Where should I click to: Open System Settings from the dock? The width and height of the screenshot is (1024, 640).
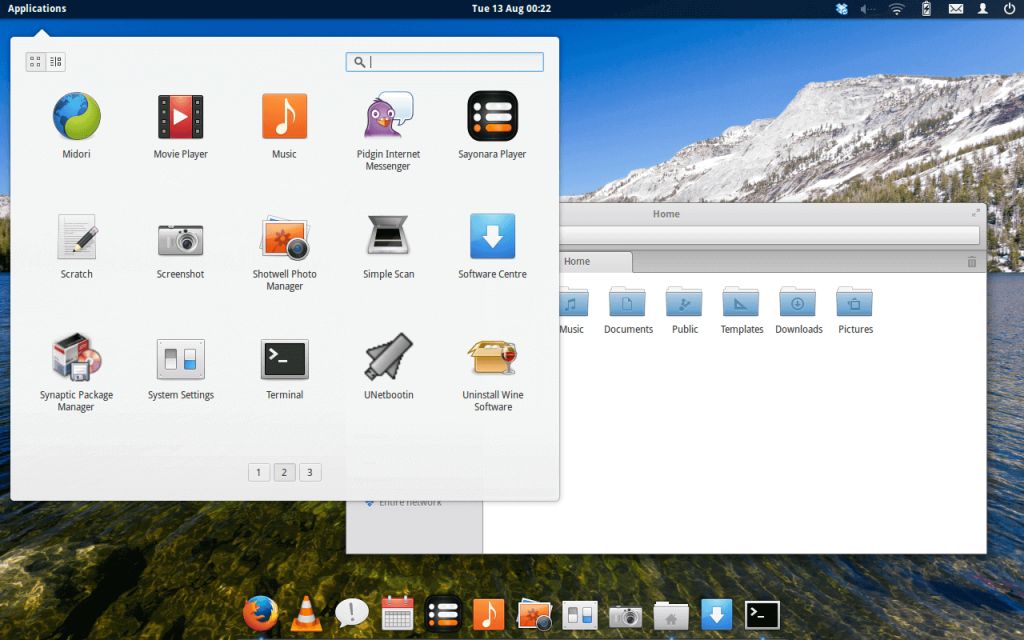[579, 615]
